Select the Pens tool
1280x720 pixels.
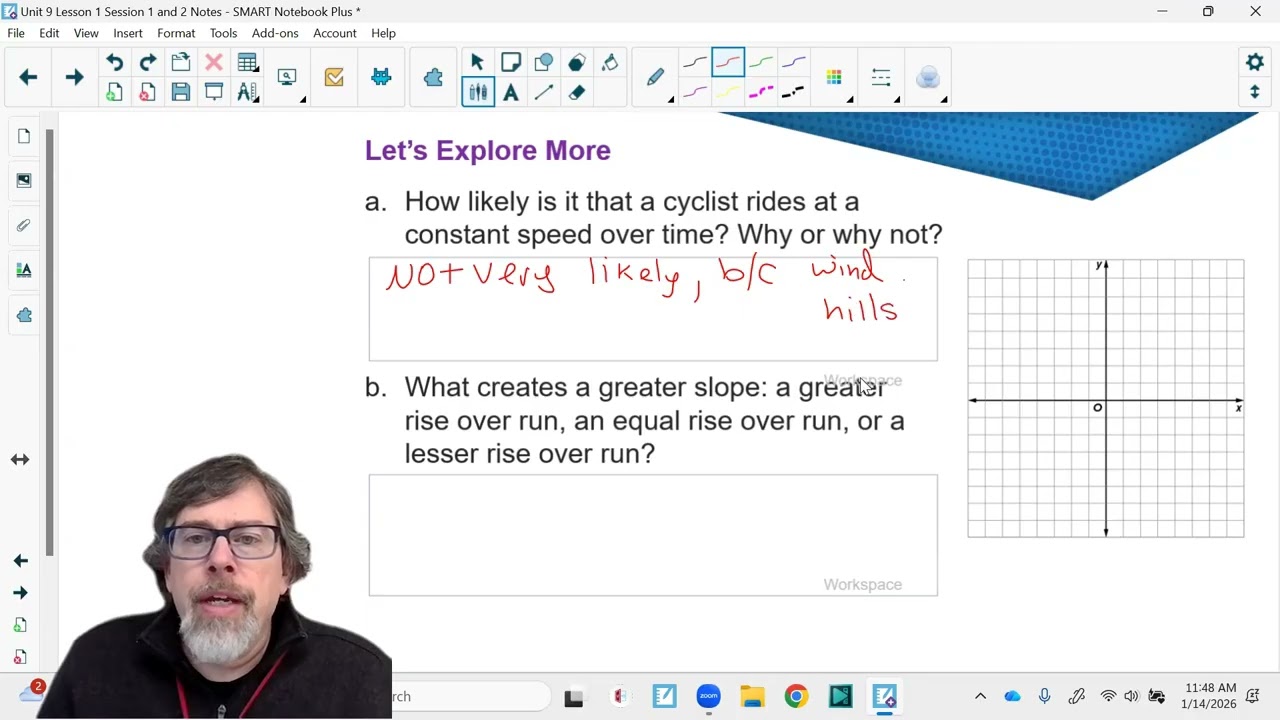click(477, 92)
